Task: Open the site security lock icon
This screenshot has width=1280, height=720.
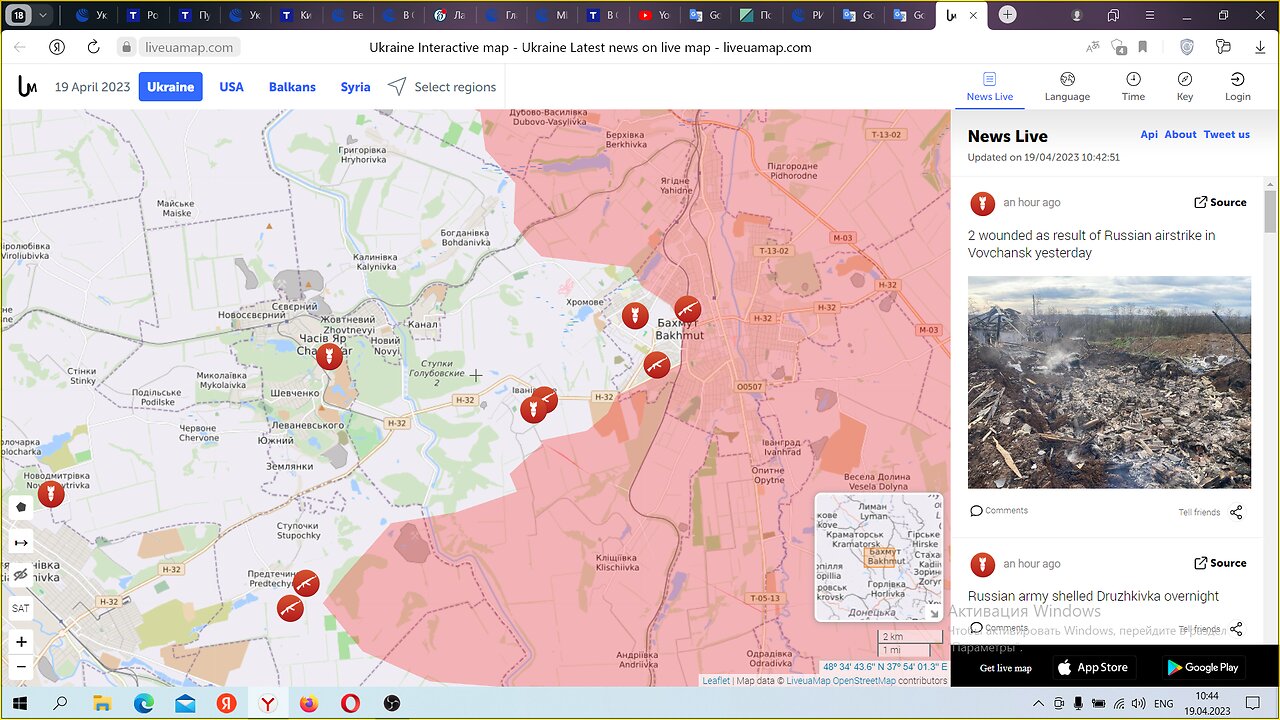Action: (126, 47)
